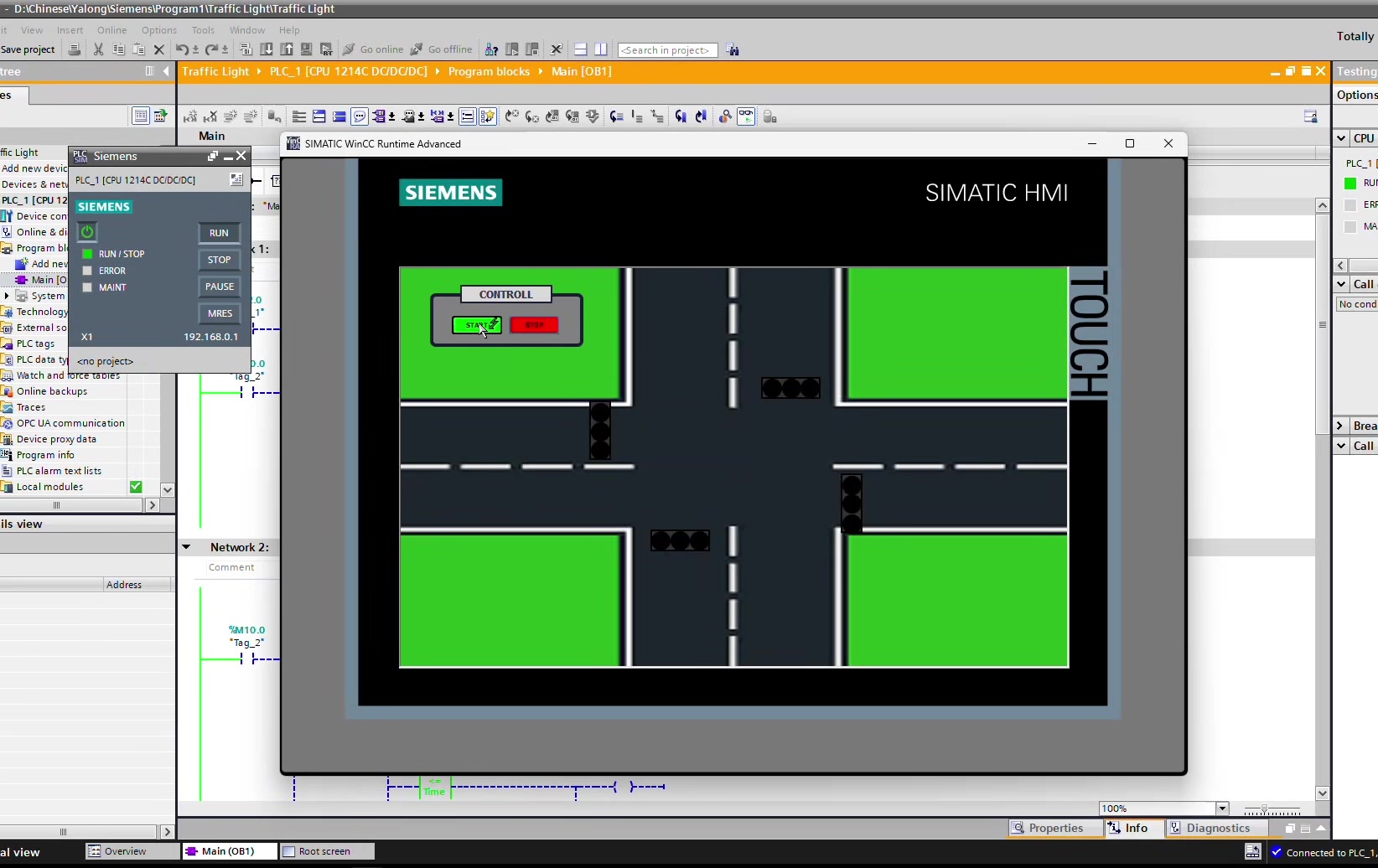1378x868 pixels.
Task: Open the zoom percentage dropdown
Action: tap(1222, 809)
